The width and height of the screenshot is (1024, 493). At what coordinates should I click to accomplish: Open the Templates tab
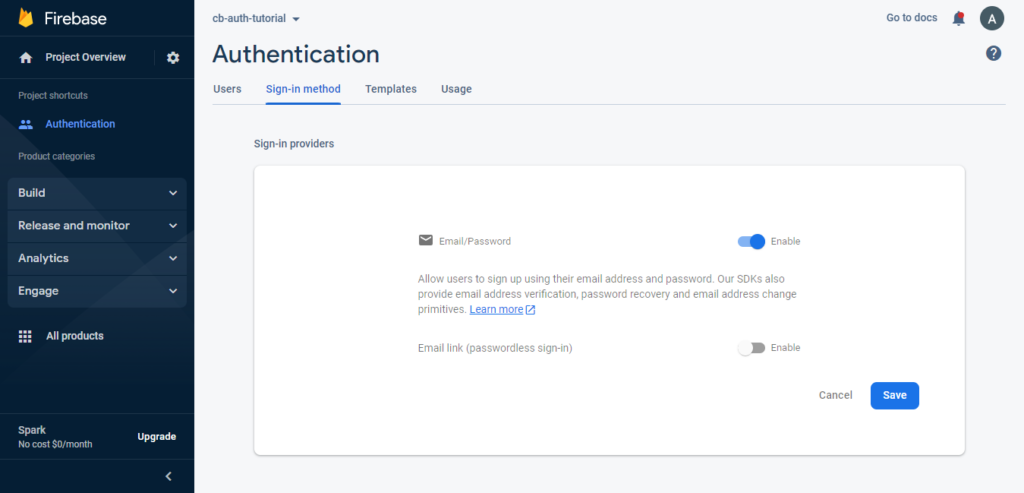pyautogui.click(x=391, y=89)
